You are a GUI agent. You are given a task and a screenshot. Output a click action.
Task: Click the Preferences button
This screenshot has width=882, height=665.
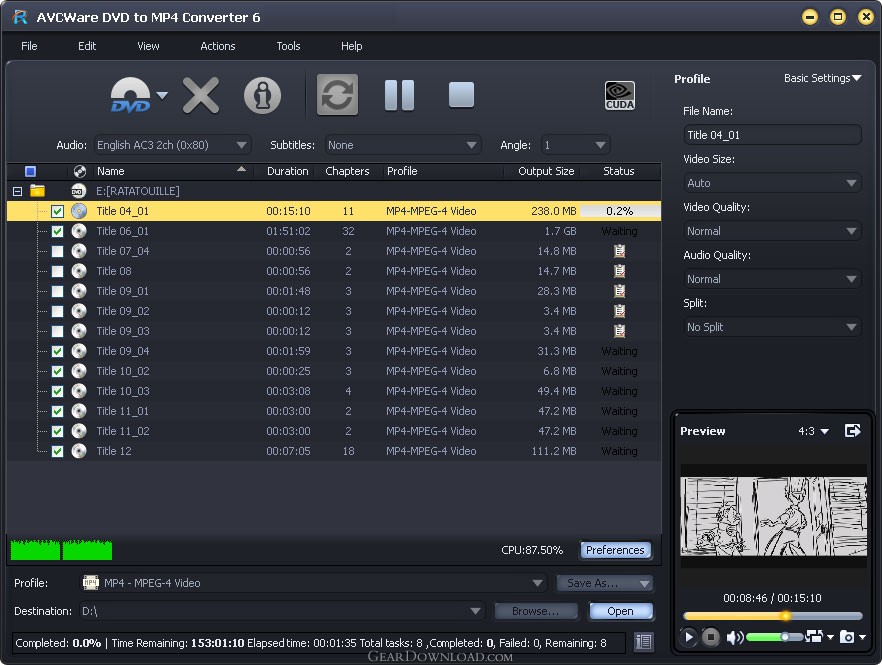(x=615, y=550)
